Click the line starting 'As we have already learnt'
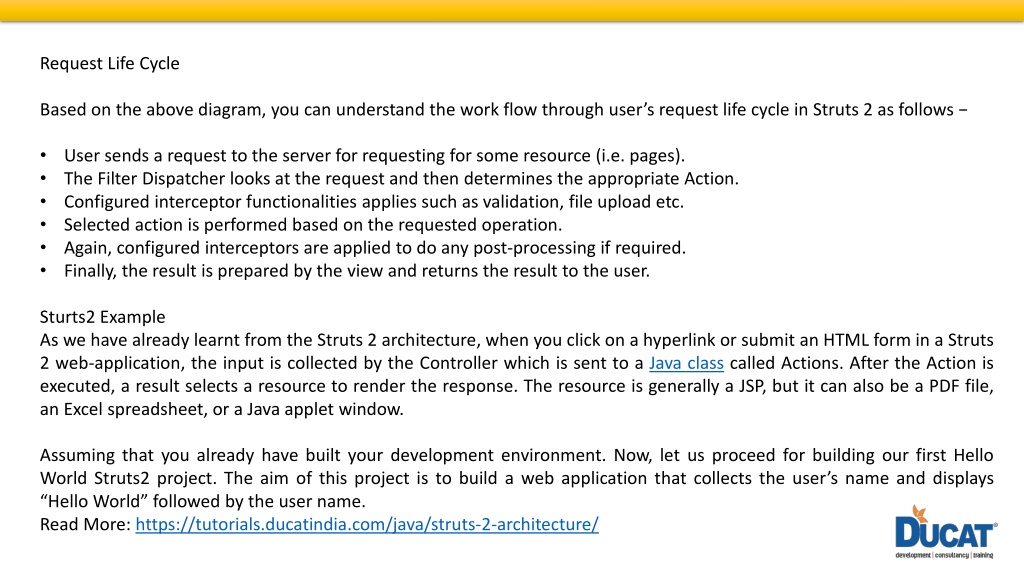1024x576 pixels. coord(517,340)
